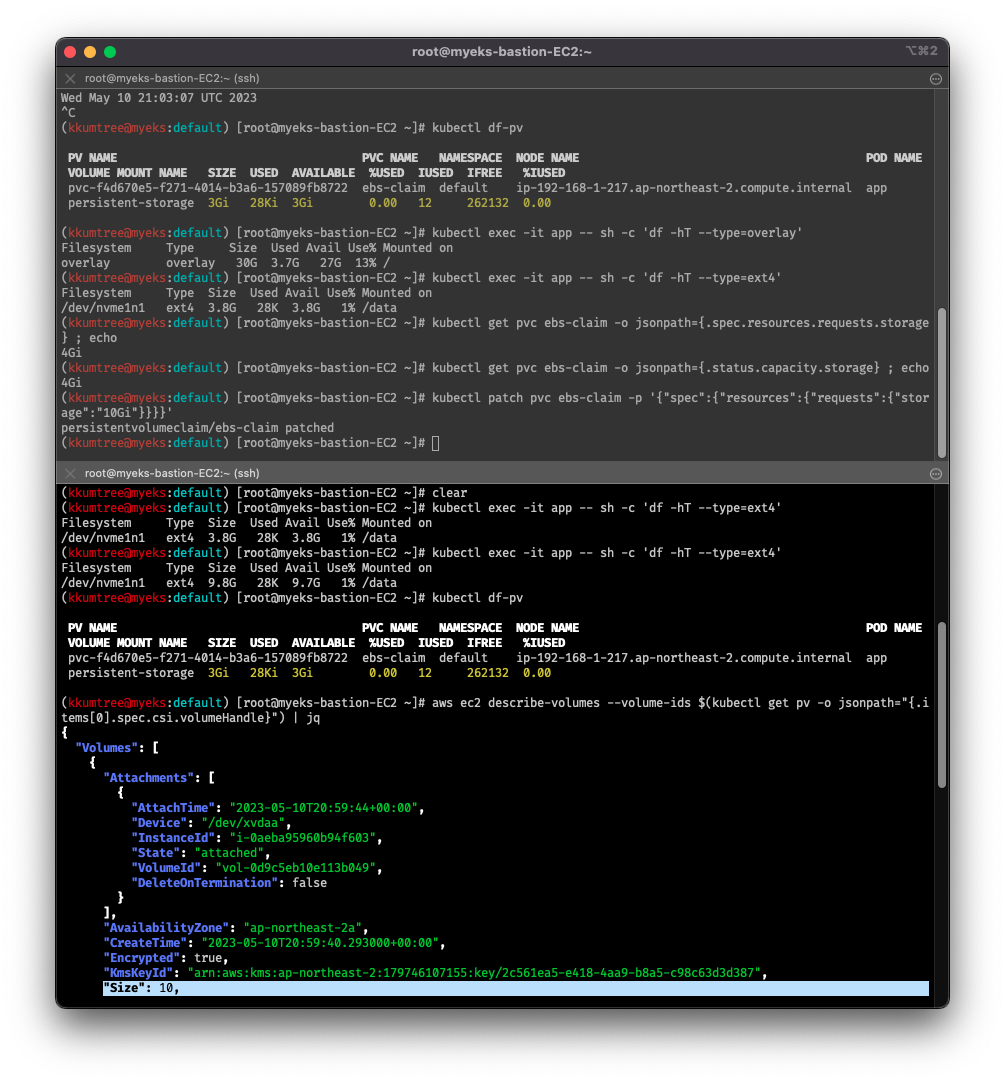
Task: Click the CreateTime value '2023-05-10T20:59:40.293000+00:00'
Action: point(320,943)
